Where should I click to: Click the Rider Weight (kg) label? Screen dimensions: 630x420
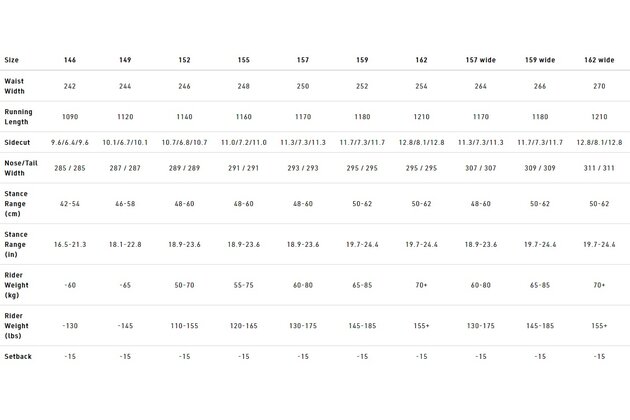pos(16,285)
